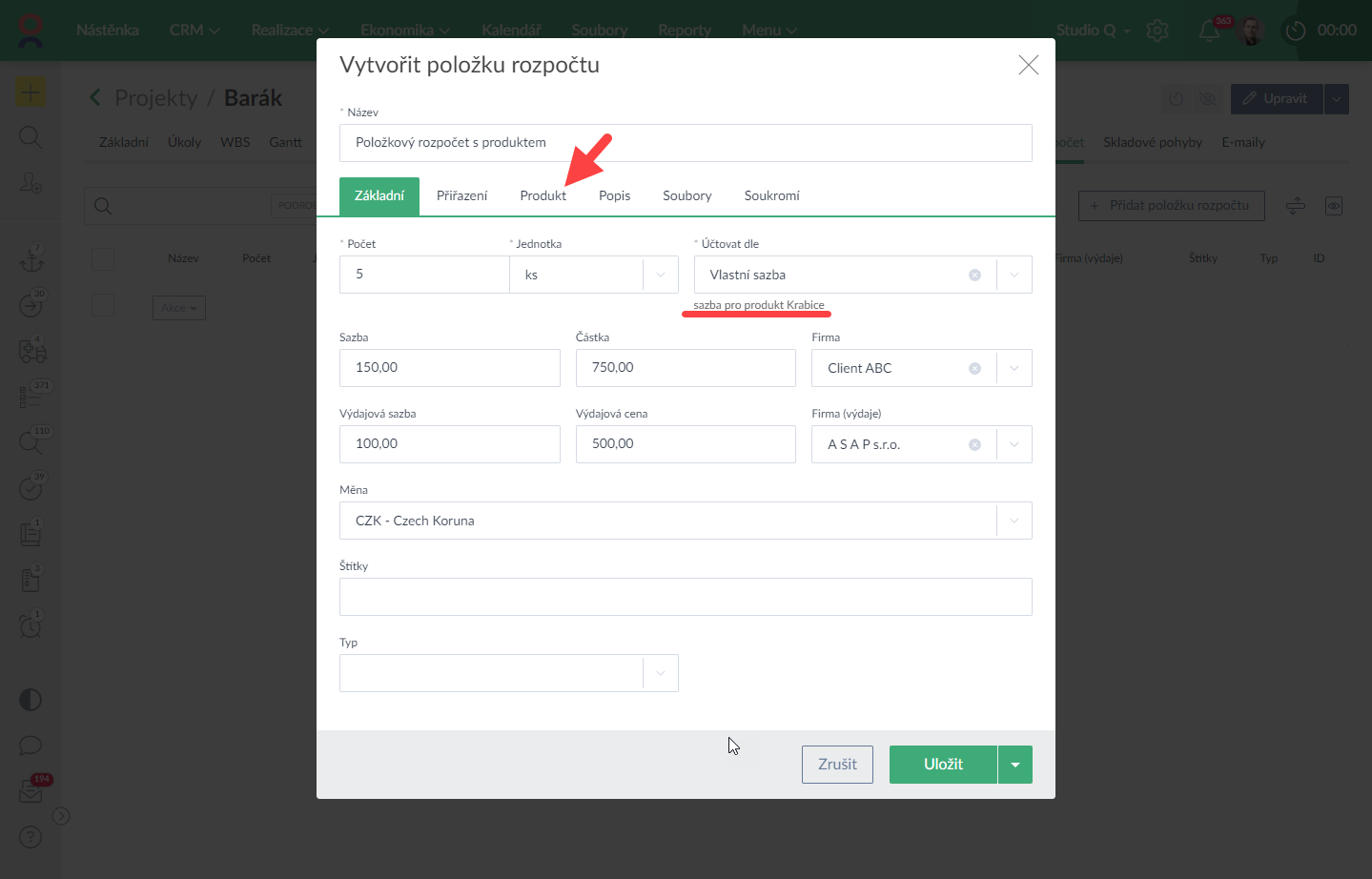The image size is (1372, 879).
Task: Open notifications bell icon
Action: coord(1209,31)
